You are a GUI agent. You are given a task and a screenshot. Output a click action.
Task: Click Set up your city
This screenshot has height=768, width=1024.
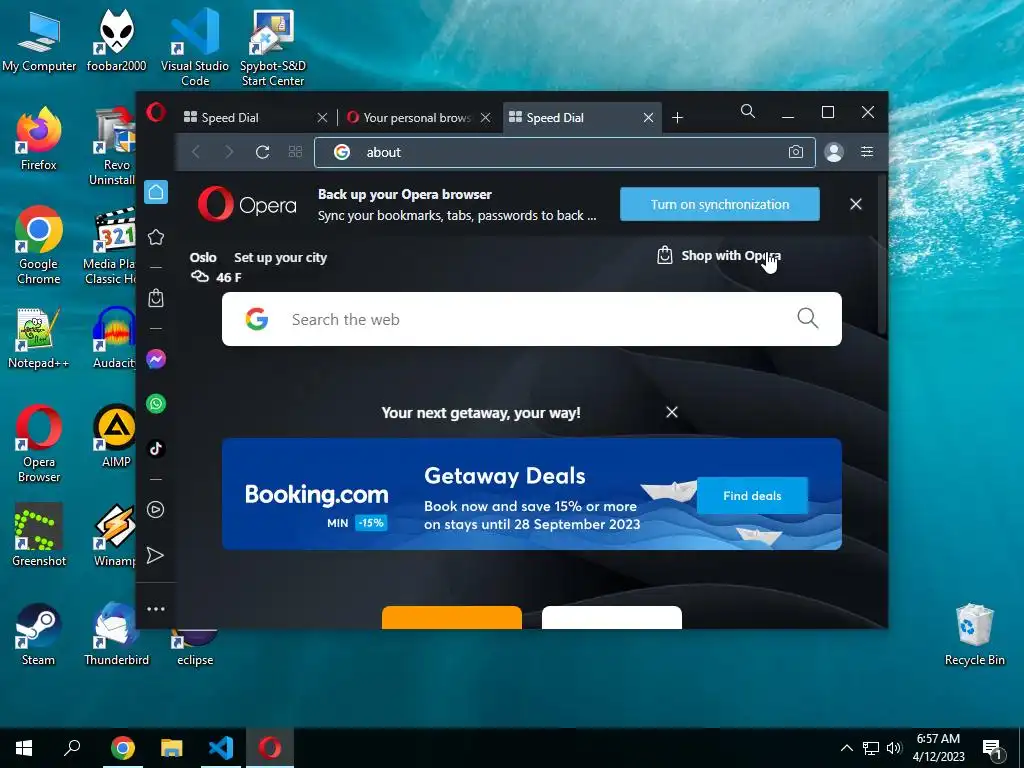280,257
